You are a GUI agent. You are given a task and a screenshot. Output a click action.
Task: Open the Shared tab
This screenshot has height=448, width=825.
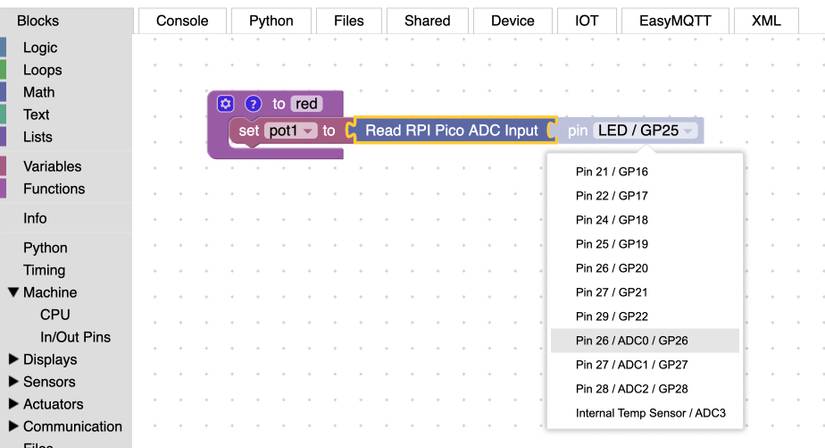pos(427,21)
